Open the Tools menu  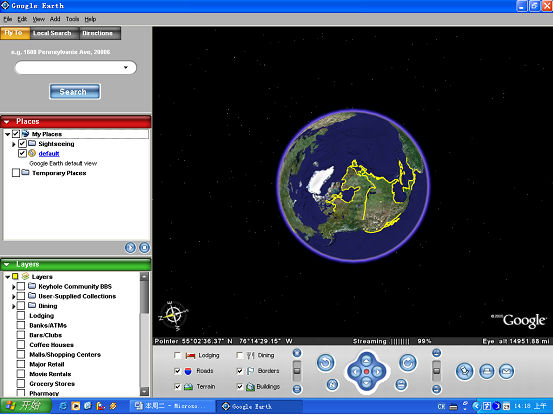pos(72,19)
